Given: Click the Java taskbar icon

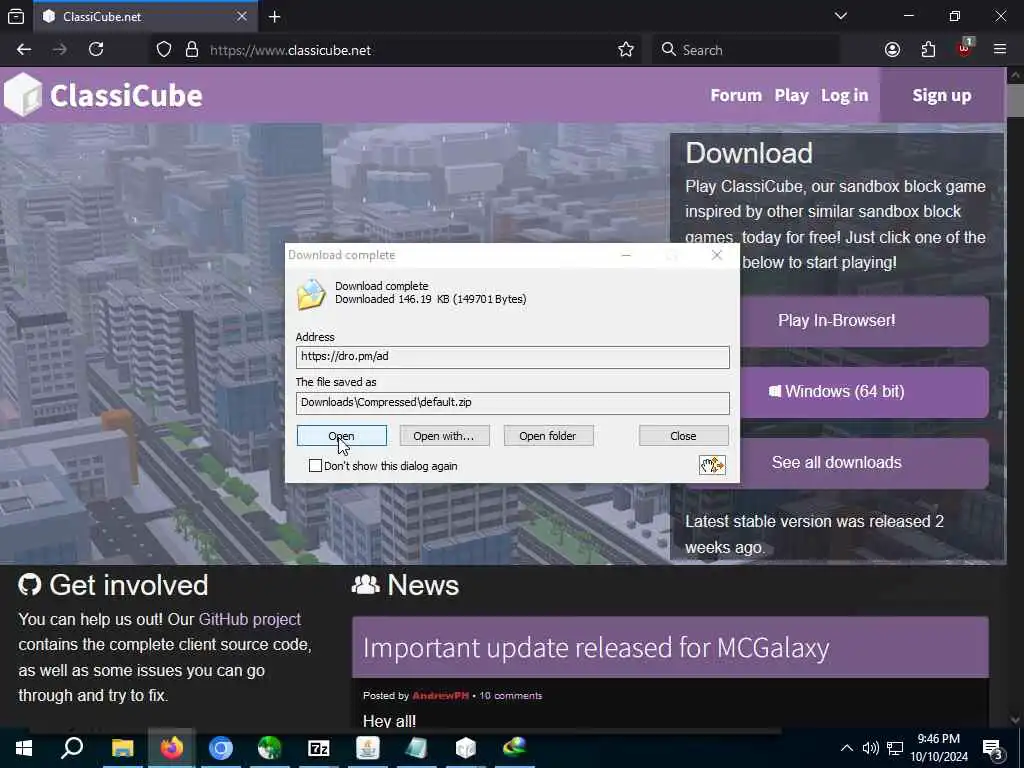Looking at the screenshot, I should [368, 748].
